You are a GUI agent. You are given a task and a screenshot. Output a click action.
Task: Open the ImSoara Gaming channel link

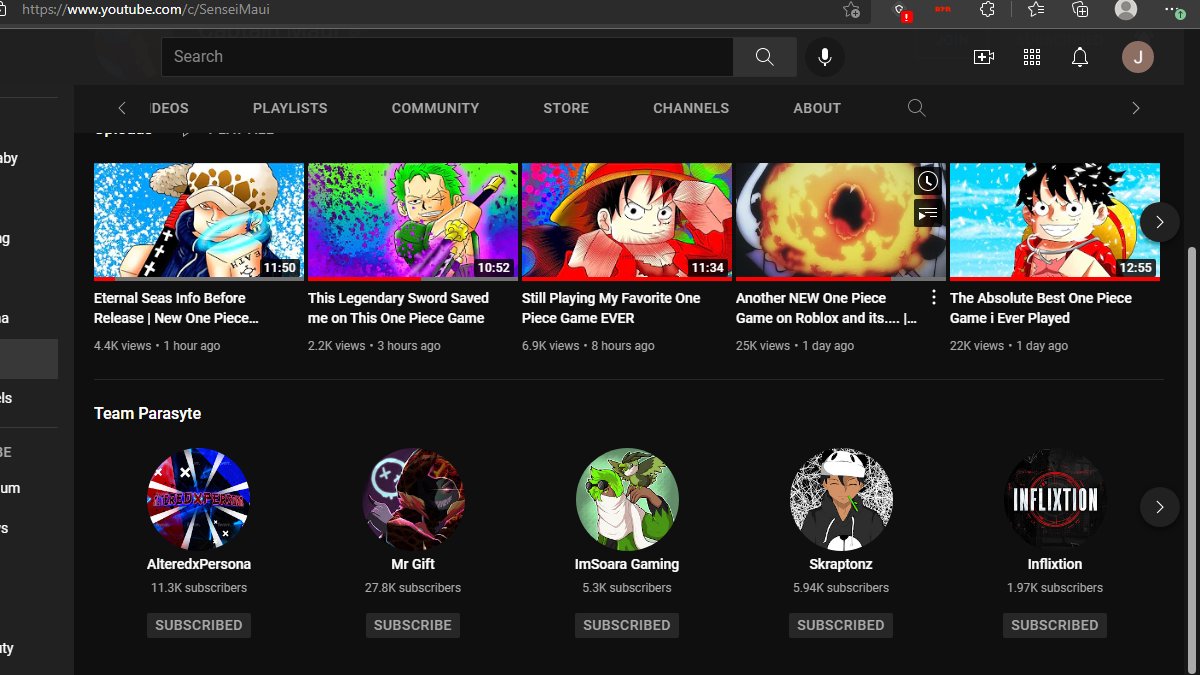(627, 564)
